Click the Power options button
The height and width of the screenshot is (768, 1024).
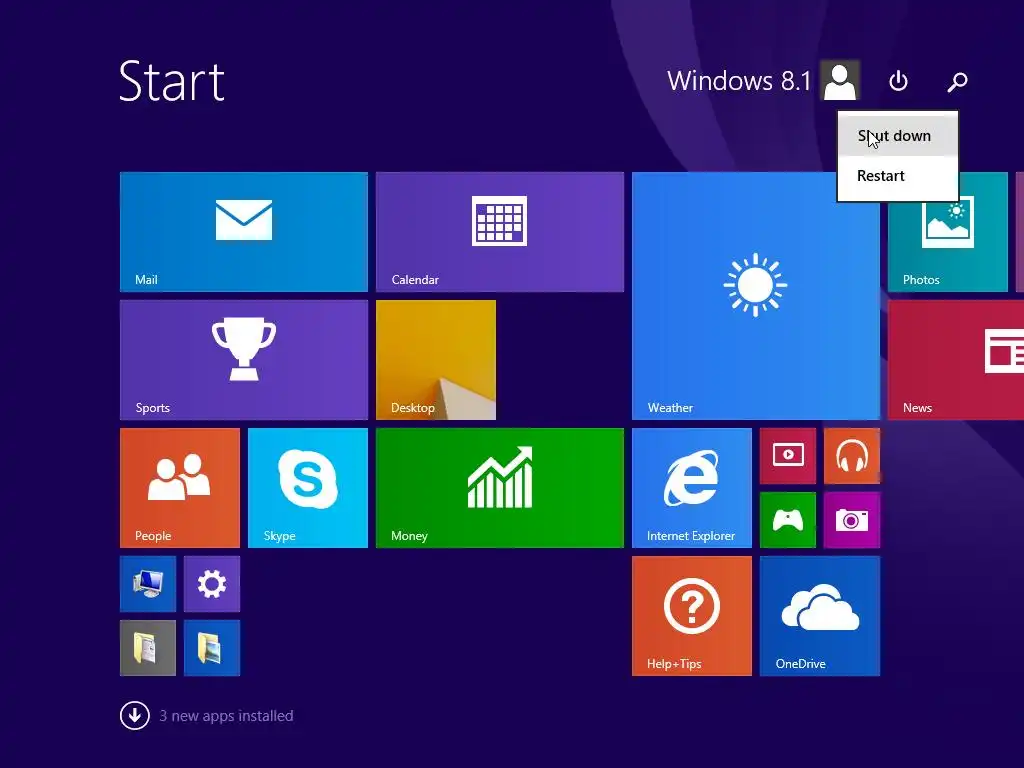pyautogui.click(x=899, y=81)
